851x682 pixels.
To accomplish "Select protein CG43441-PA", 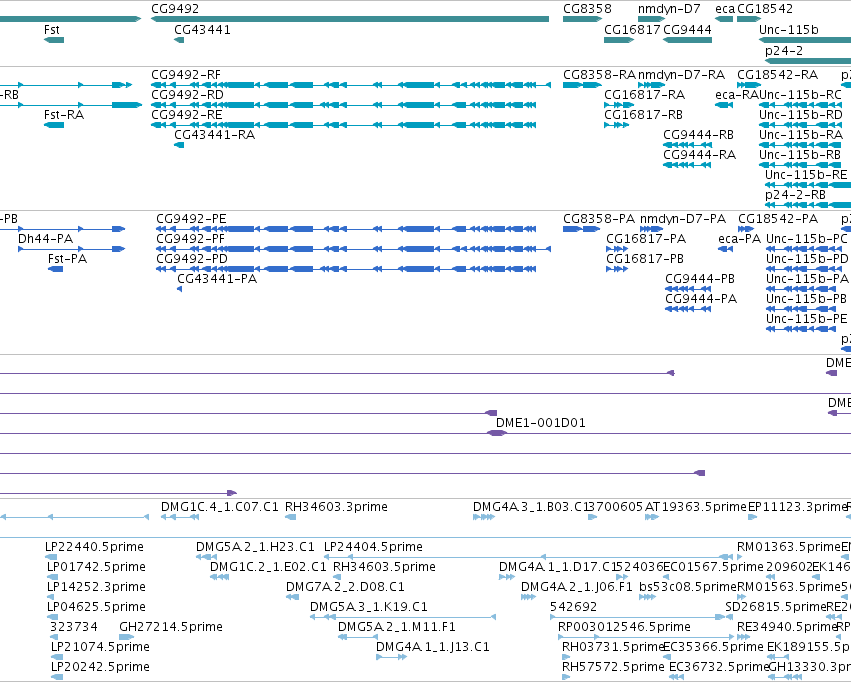I will coord(217,279).
